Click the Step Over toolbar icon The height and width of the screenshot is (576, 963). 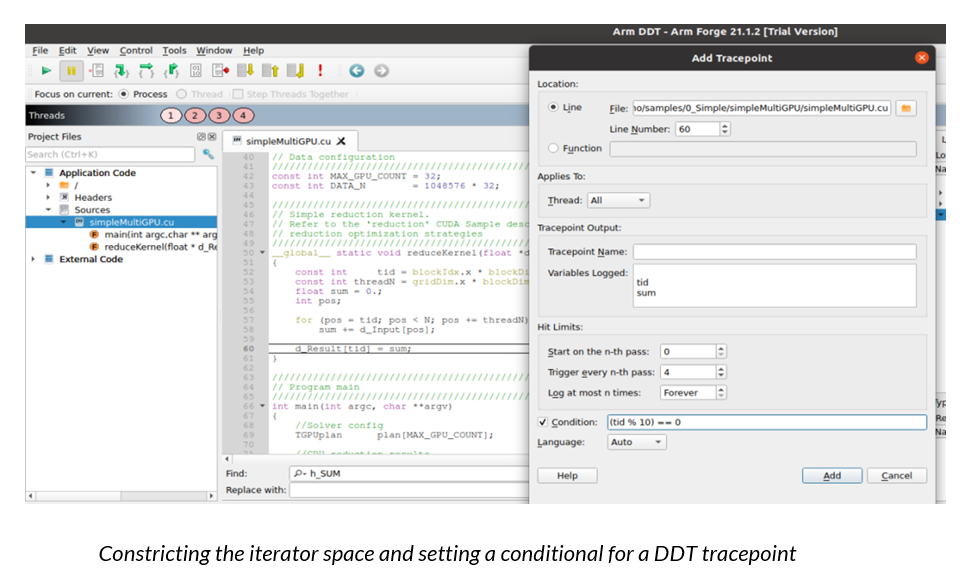click(146, 71)
